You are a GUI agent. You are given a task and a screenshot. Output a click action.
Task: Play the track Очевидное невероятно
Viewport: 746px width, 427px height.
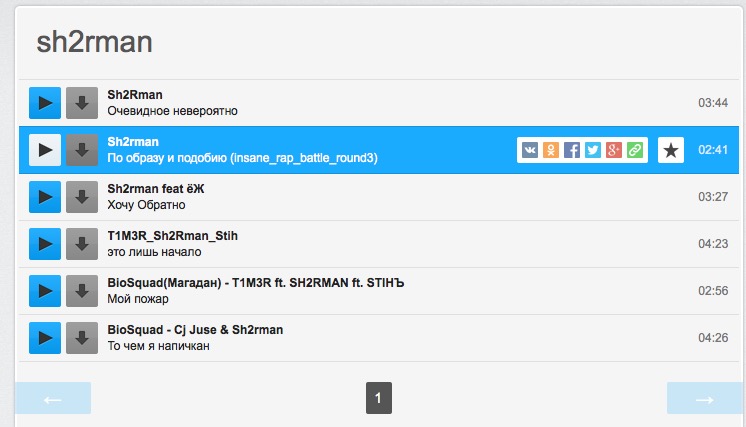pos(45,103)
